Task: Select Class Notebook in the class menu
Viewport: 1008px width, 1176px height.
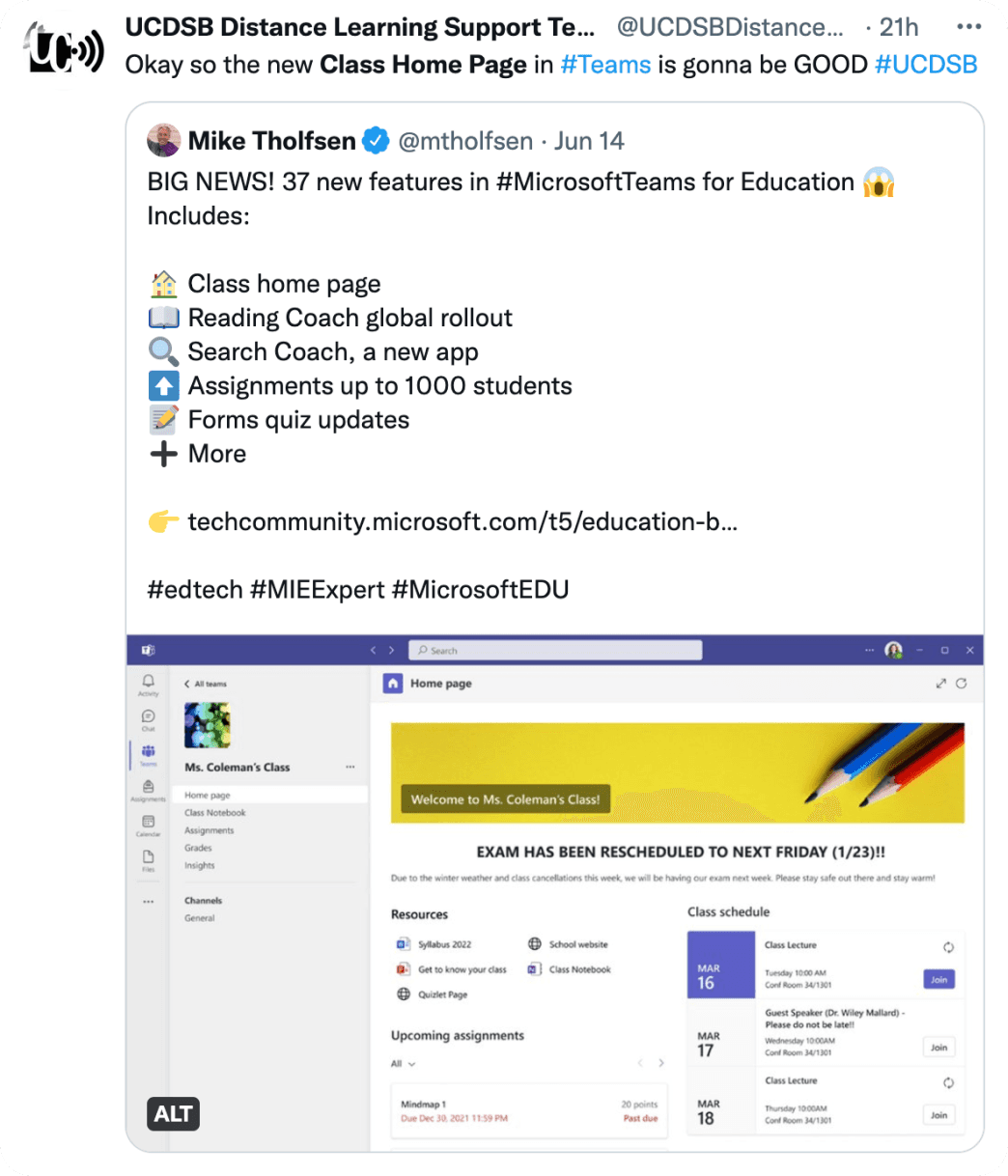Action: [x=215, y=813]
